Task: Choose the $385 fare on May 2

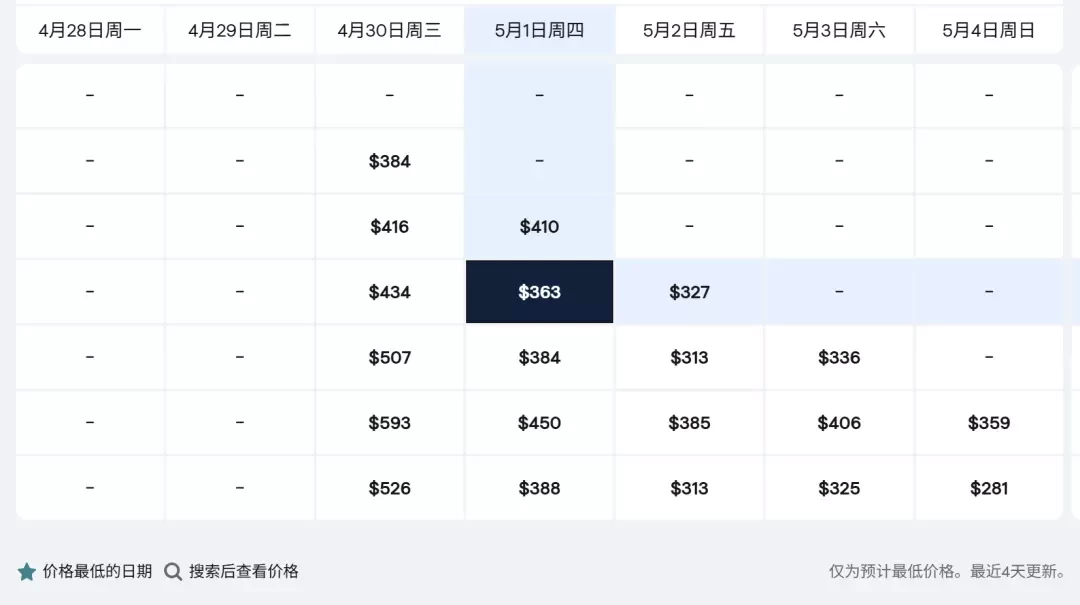Action: [689, 422]
